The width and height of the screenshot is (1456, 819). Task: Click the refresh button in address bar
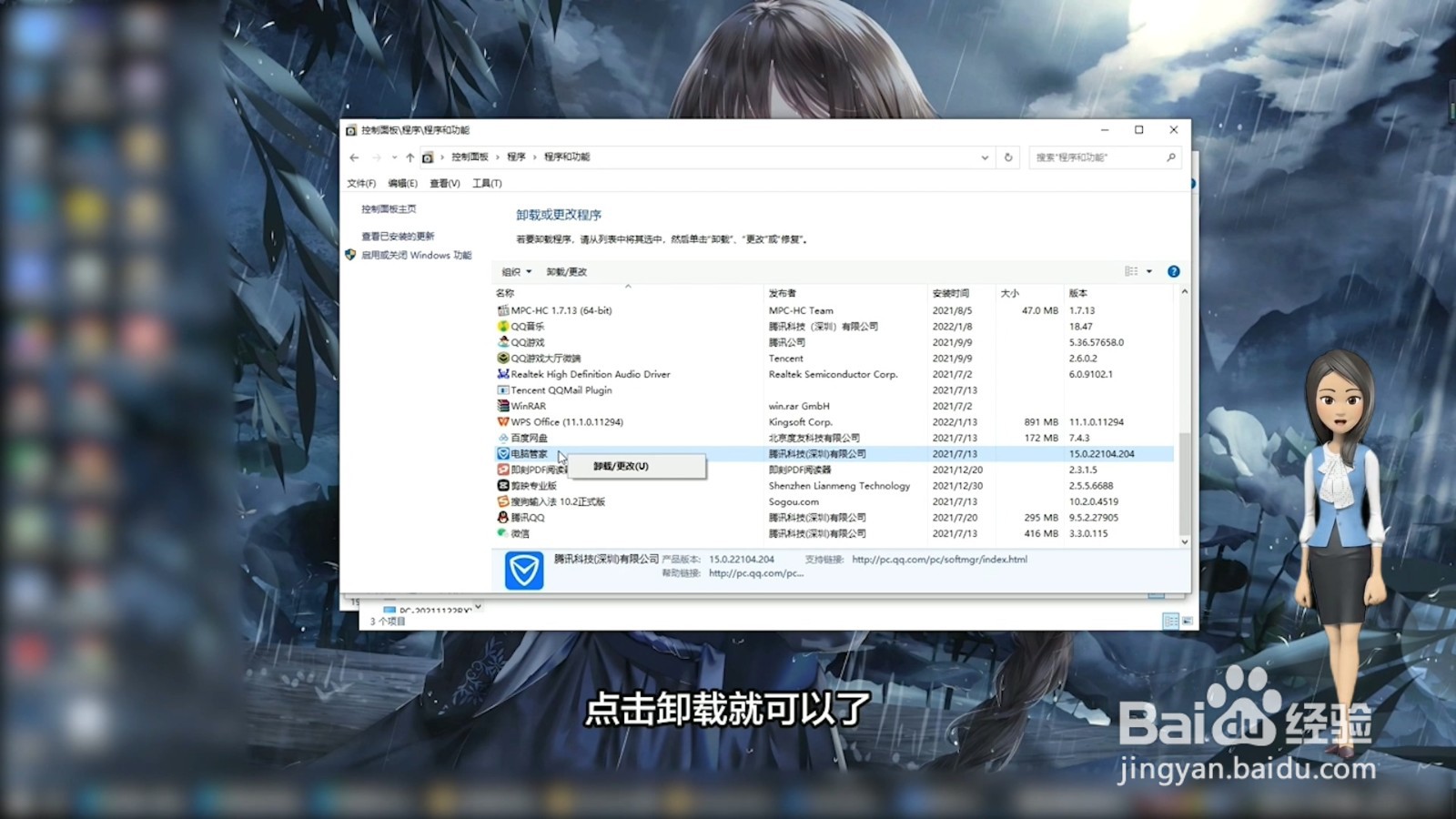[1008, 157]
